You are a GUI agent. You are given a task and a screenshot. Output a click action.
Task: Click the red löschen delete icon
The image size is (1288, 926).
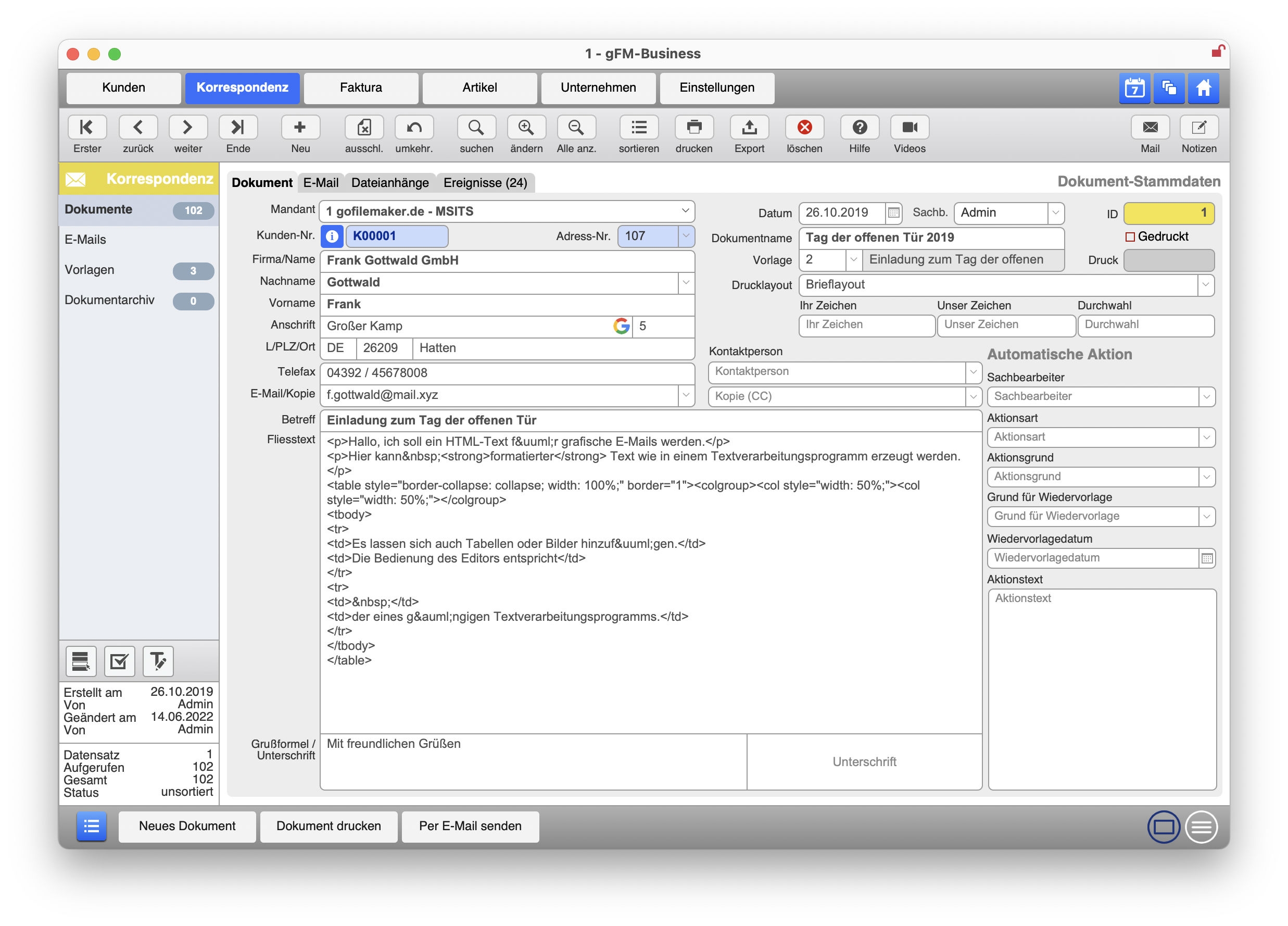coord(804,127)
